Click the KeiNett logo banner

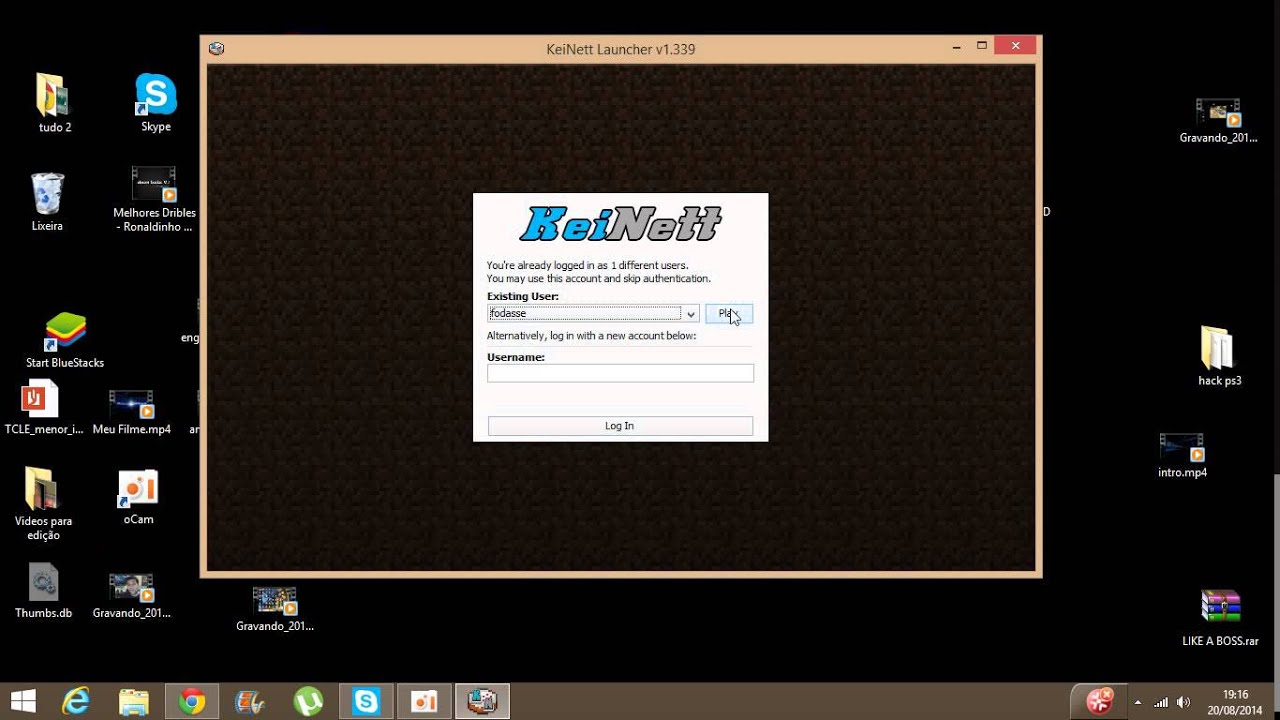tap(620, 224)
